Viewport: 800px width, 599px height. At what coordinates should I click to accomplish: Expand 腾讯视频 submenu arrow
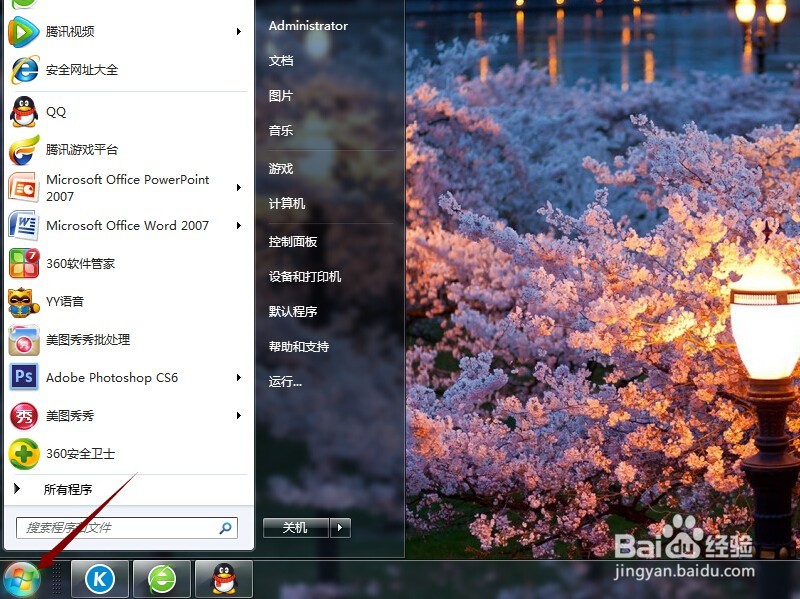coord(239,32)
